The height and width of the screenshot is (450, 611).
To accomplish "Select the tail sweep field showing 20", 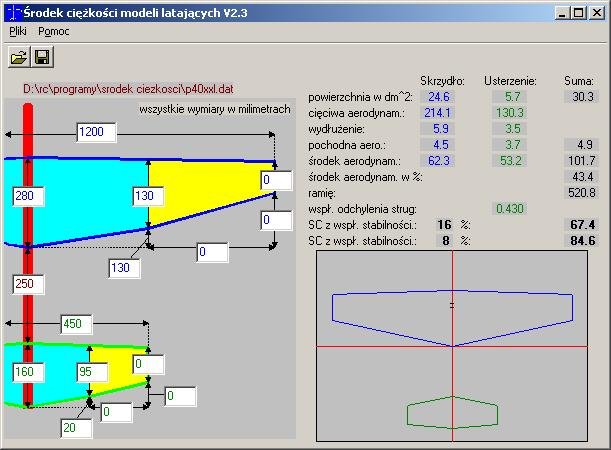I will (x=76, y=428).
